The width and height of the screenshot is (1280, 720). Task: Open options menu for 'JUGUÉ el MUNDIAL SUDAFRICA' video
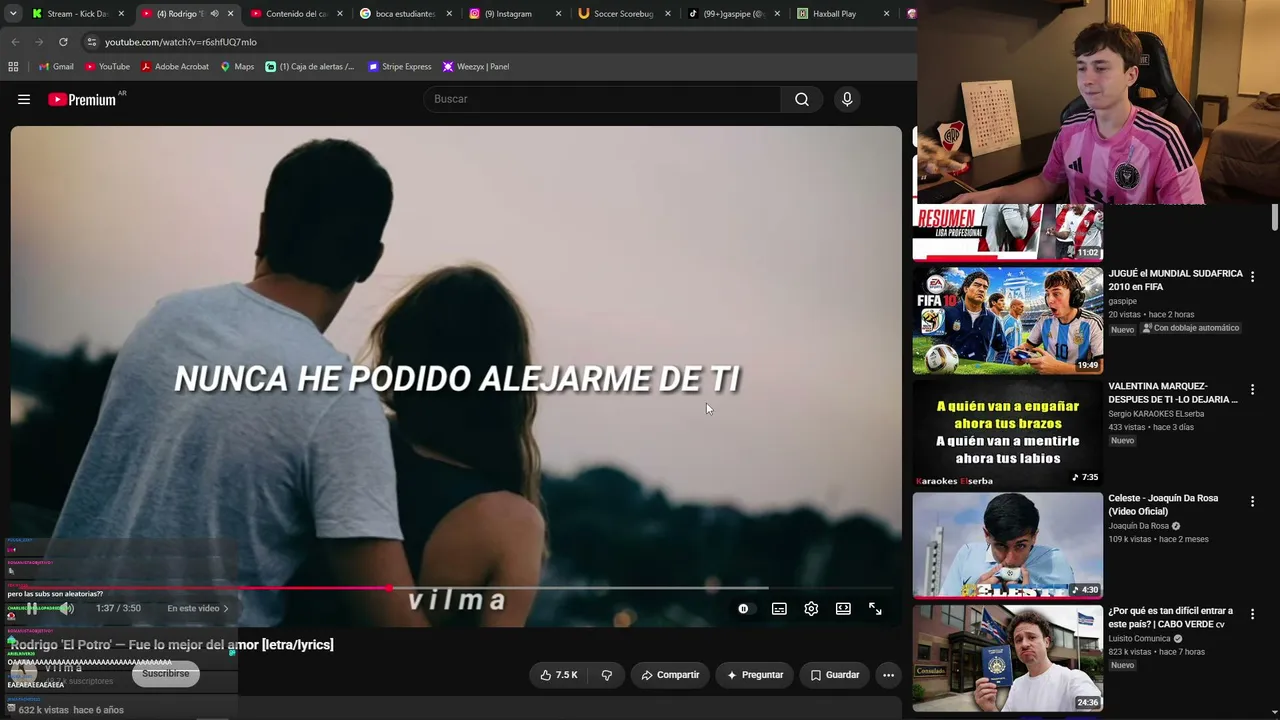(x=1252, y=277)
